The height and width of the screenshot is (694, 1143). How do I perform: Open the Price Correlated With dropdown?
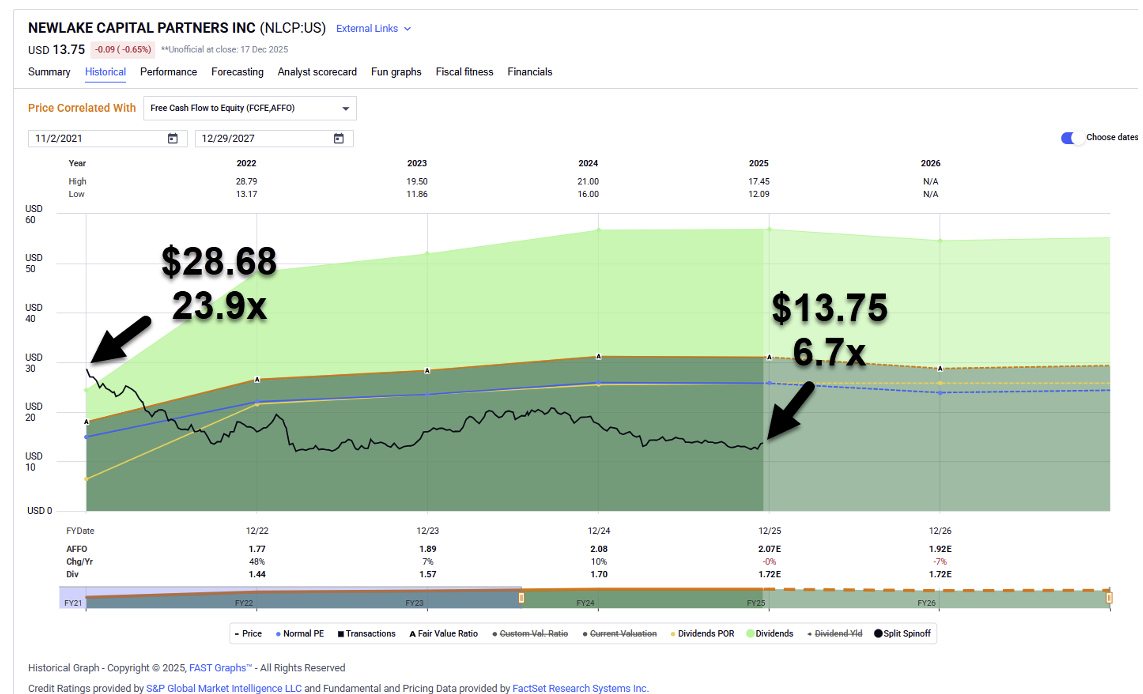click(250, 108)
